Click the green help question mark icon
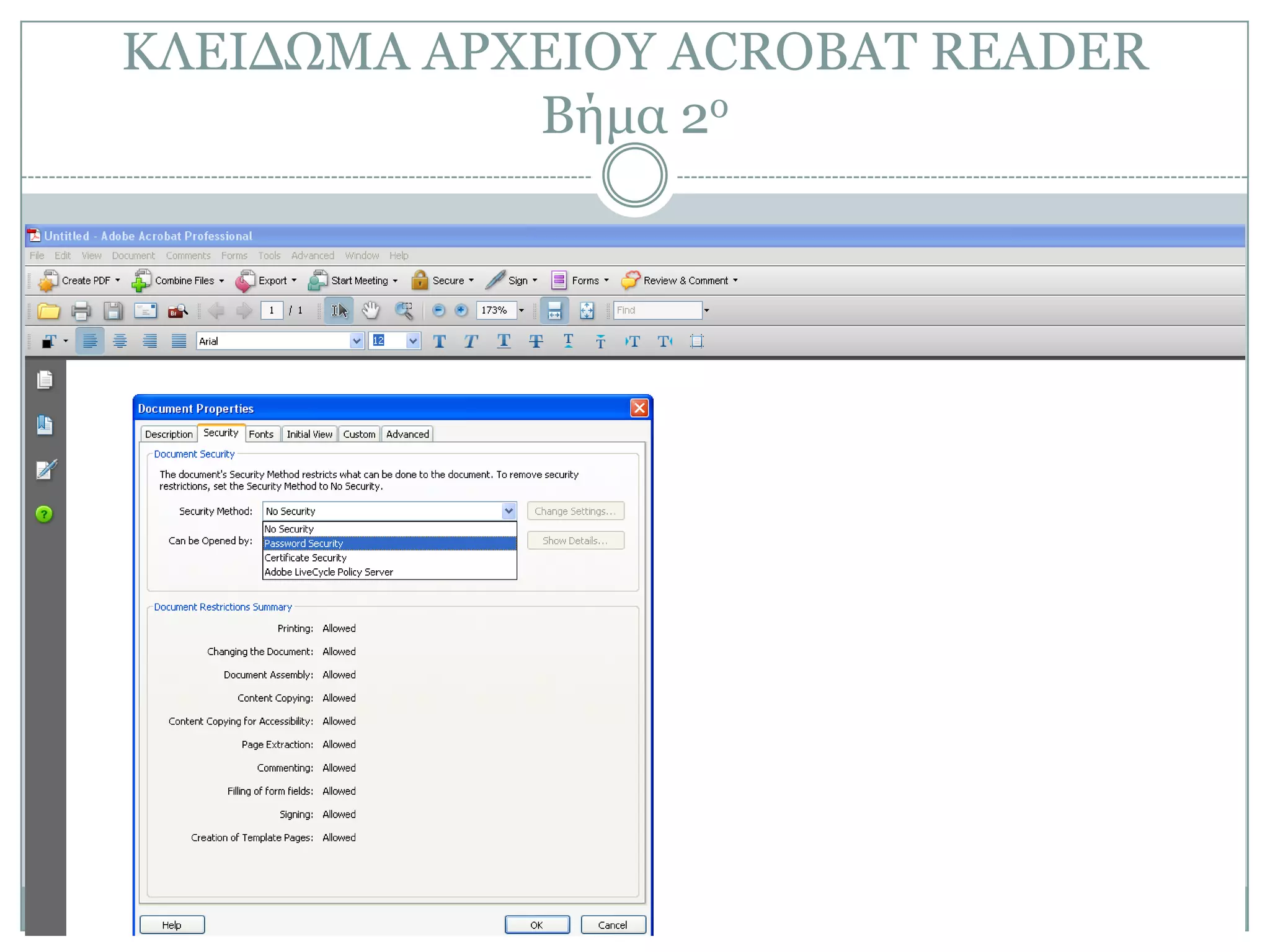 click(x=44, y=514)
